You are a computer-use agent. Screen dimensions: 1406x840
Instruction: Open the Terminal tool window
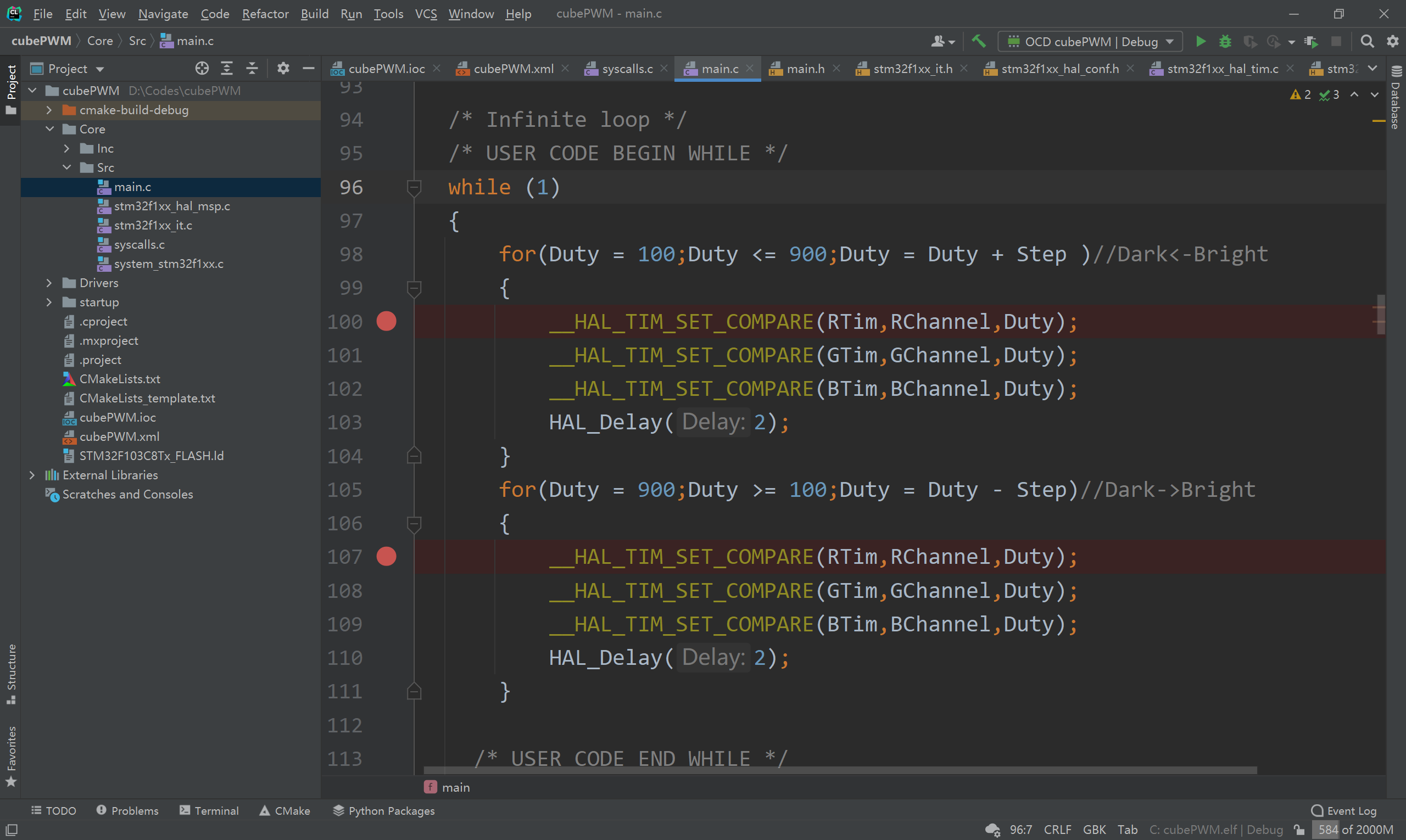[x=209, y=810]
